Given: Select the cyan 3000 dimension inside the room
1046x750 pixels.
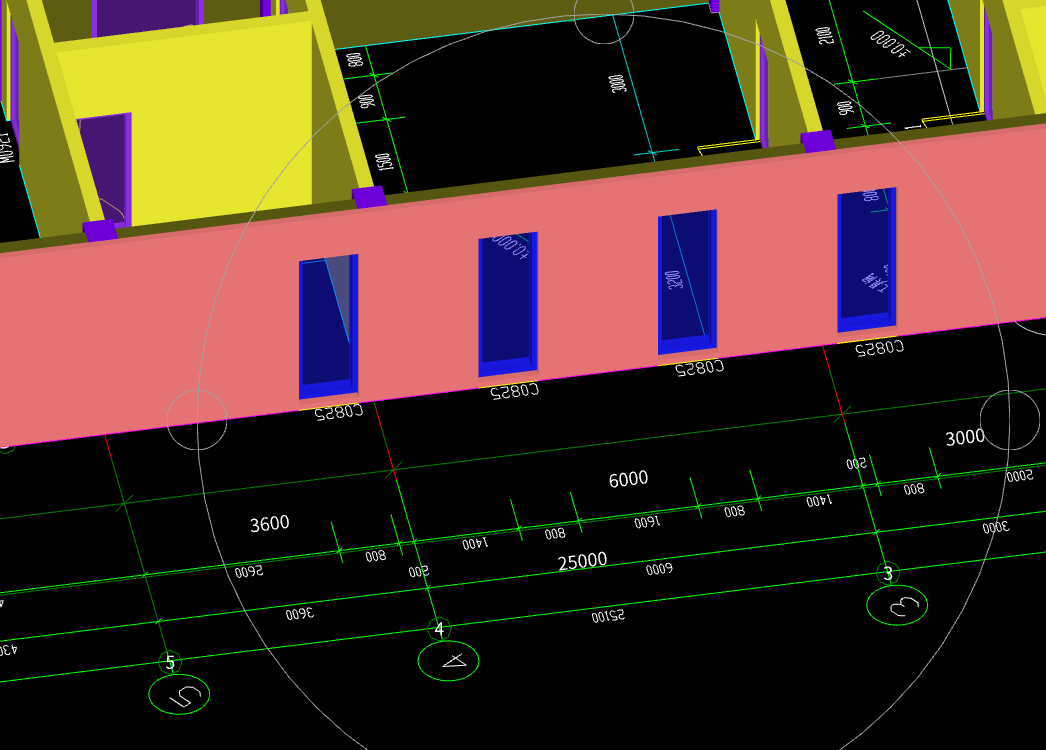Looking at the screenshot, I should 617,84.
